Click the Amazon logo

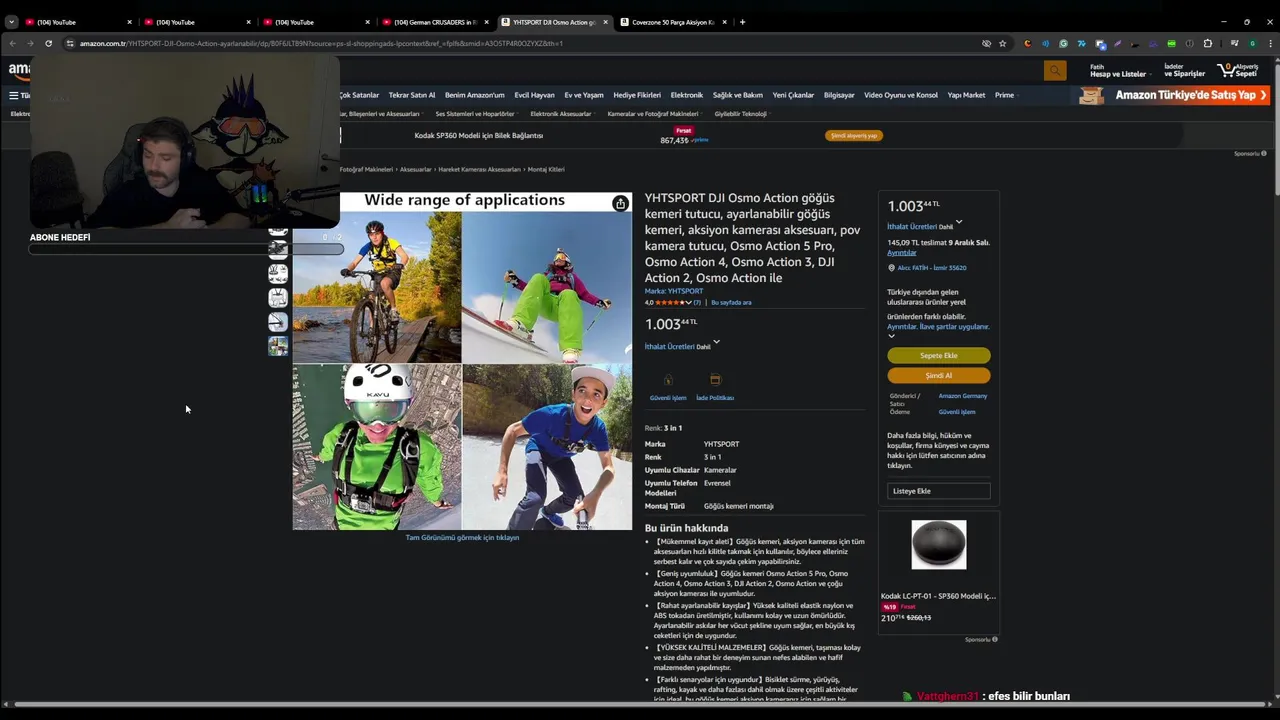pos(19,70)
